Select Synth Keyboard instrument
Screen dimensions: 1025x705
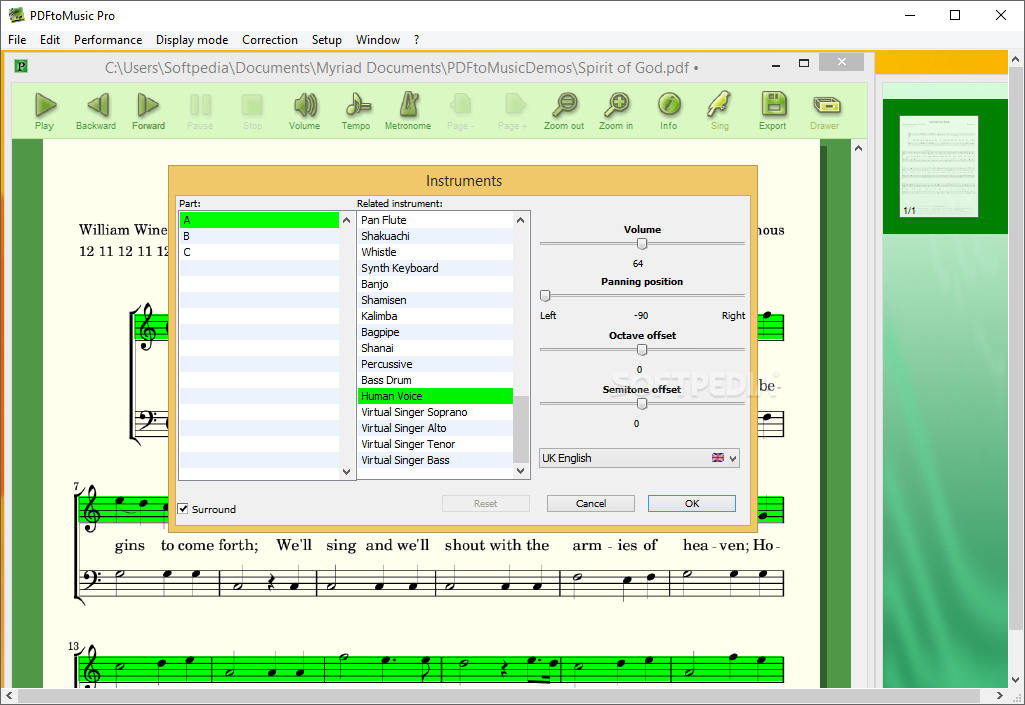(x=435, y=268)
